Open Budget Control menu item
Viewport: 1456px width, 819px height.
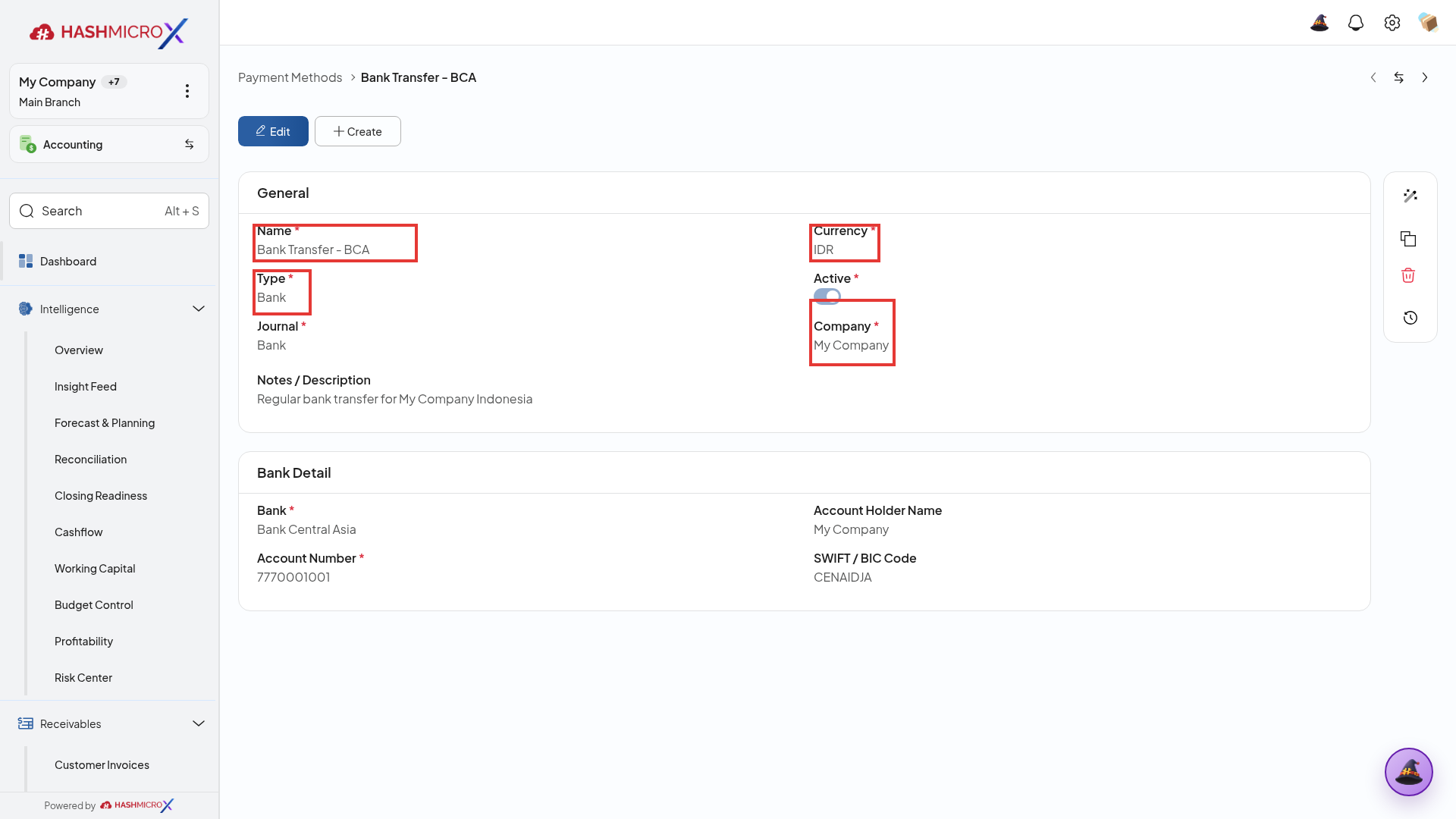pyautogui.click(x=94, y=605)
